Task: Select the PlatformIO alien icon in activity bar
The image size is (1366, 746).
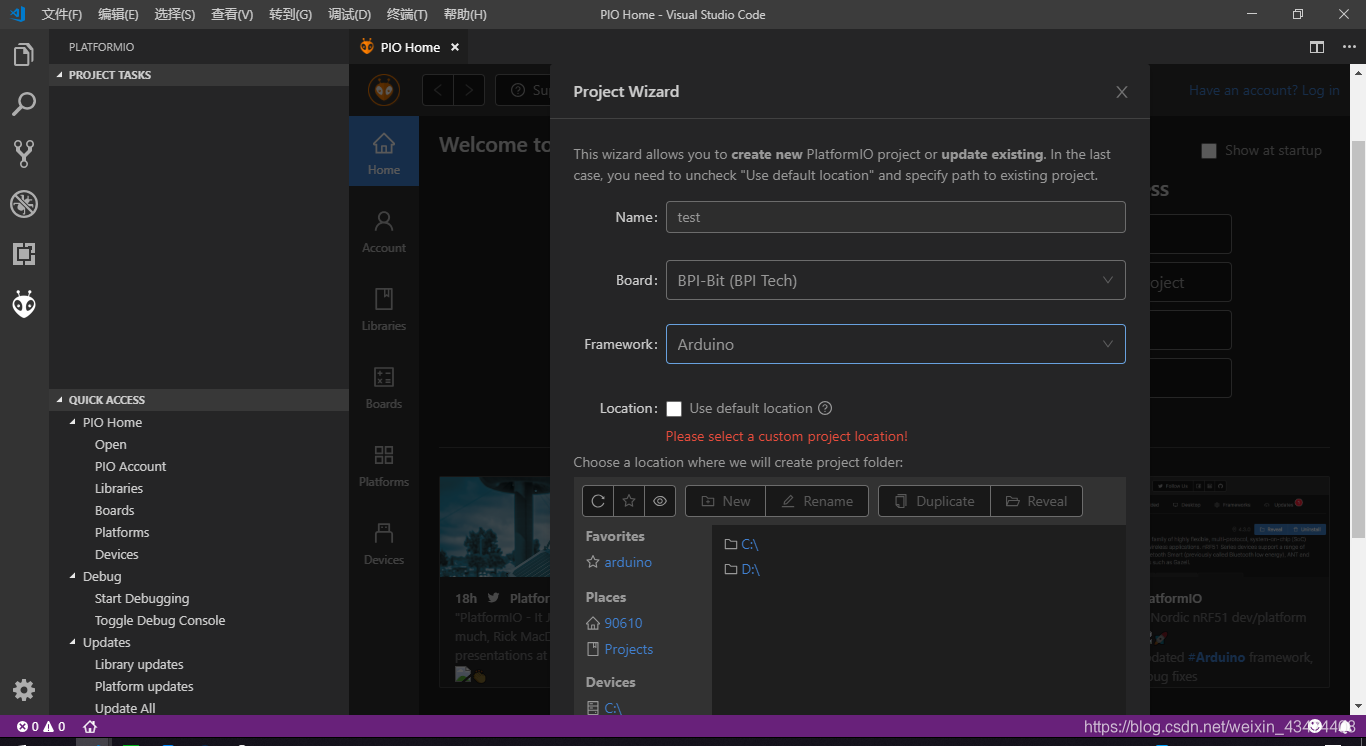Action: coord(24,304)
